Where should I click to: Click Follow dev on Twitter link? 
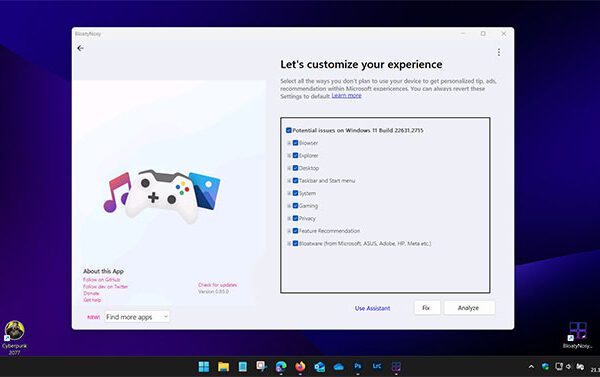(105, 287)
